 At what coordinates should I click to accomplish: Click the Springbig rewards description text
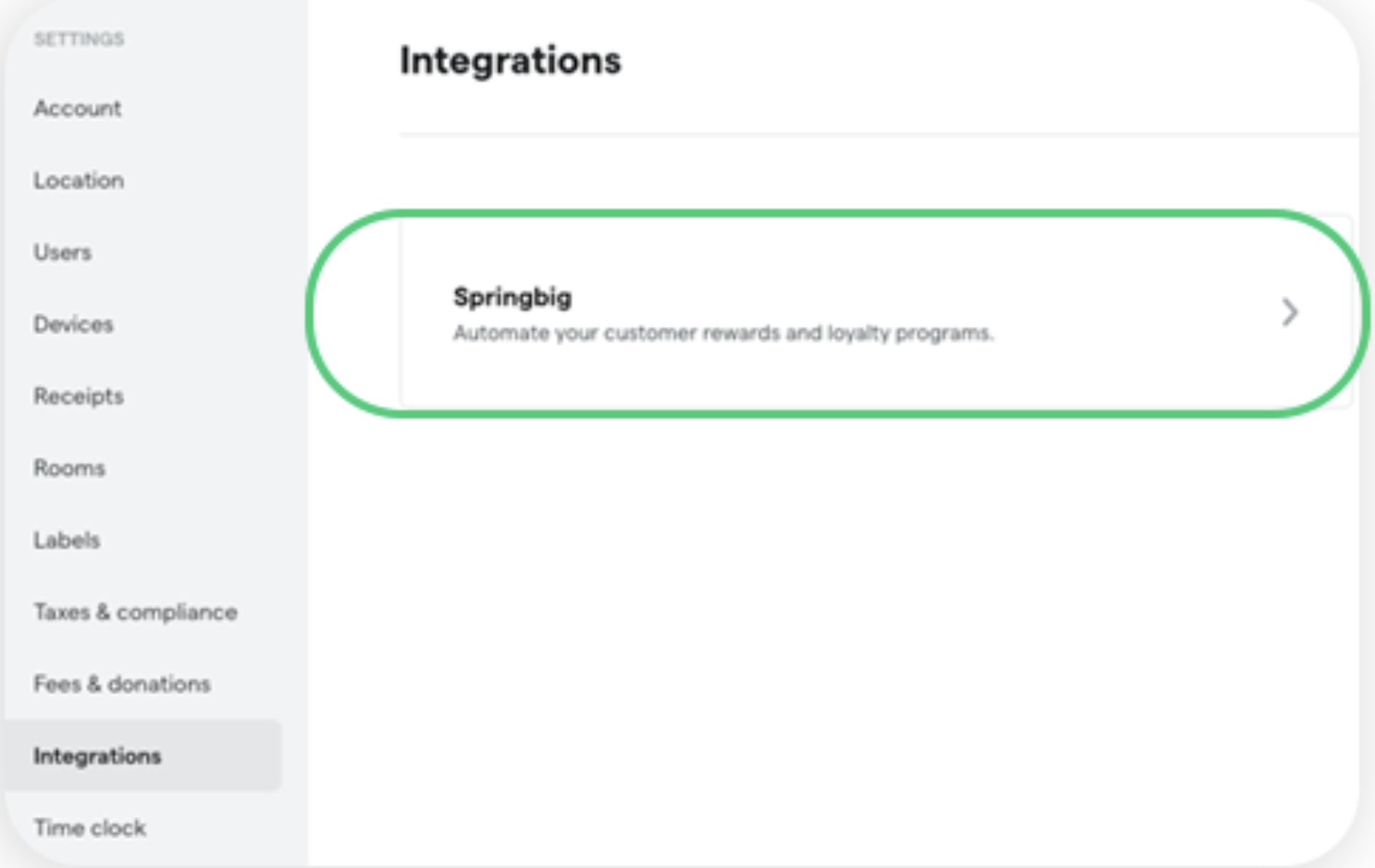[723, 333]
